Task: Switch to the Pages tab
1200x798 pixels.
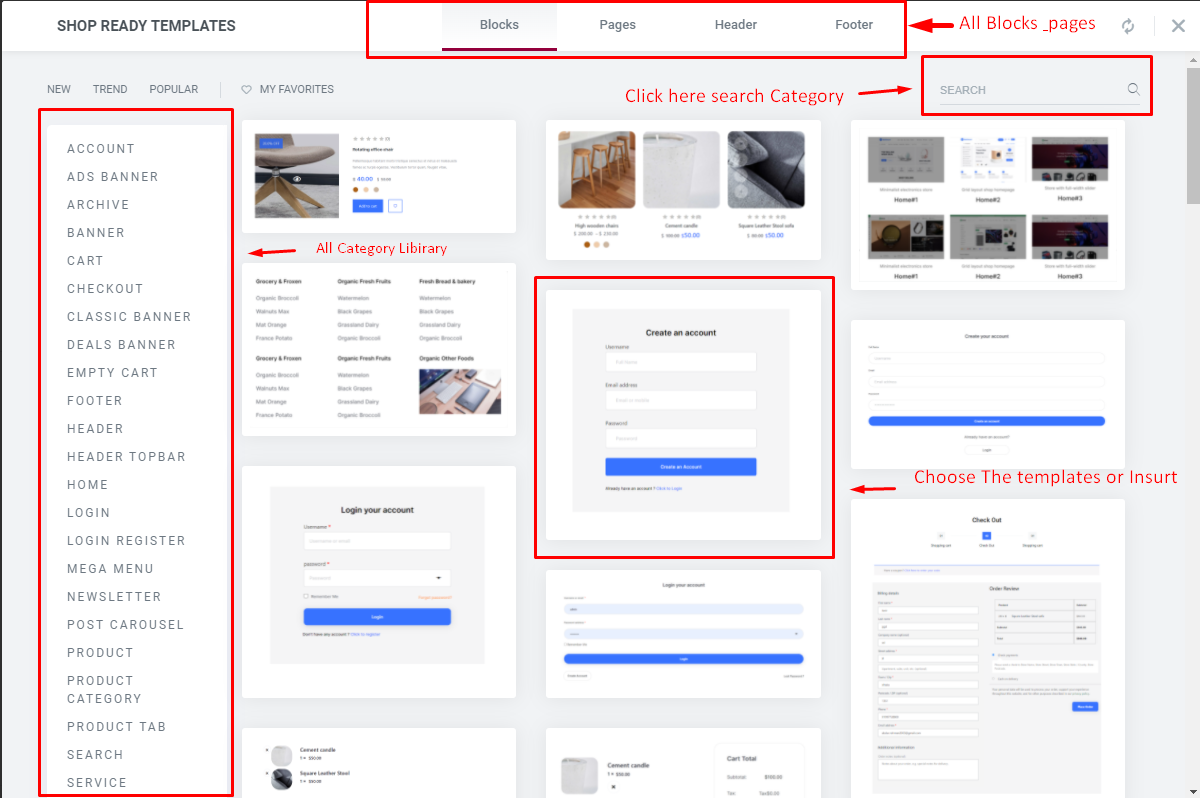Action: pos(617,25)
